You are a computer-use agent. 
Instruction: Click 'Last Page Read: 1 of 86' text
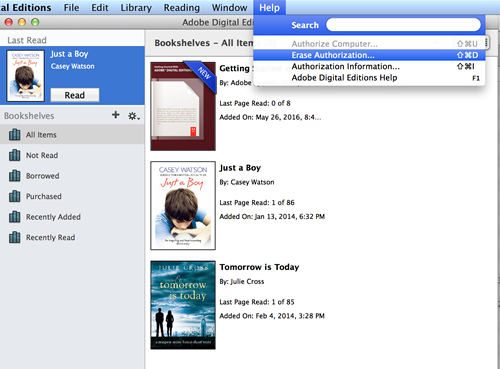257,202
